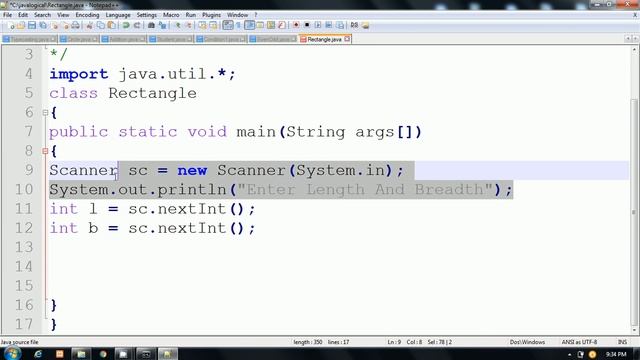Image resolution: width=640 pixels, height=360 pixels.
Task: Open the Search menu
Action: (42, 15)
